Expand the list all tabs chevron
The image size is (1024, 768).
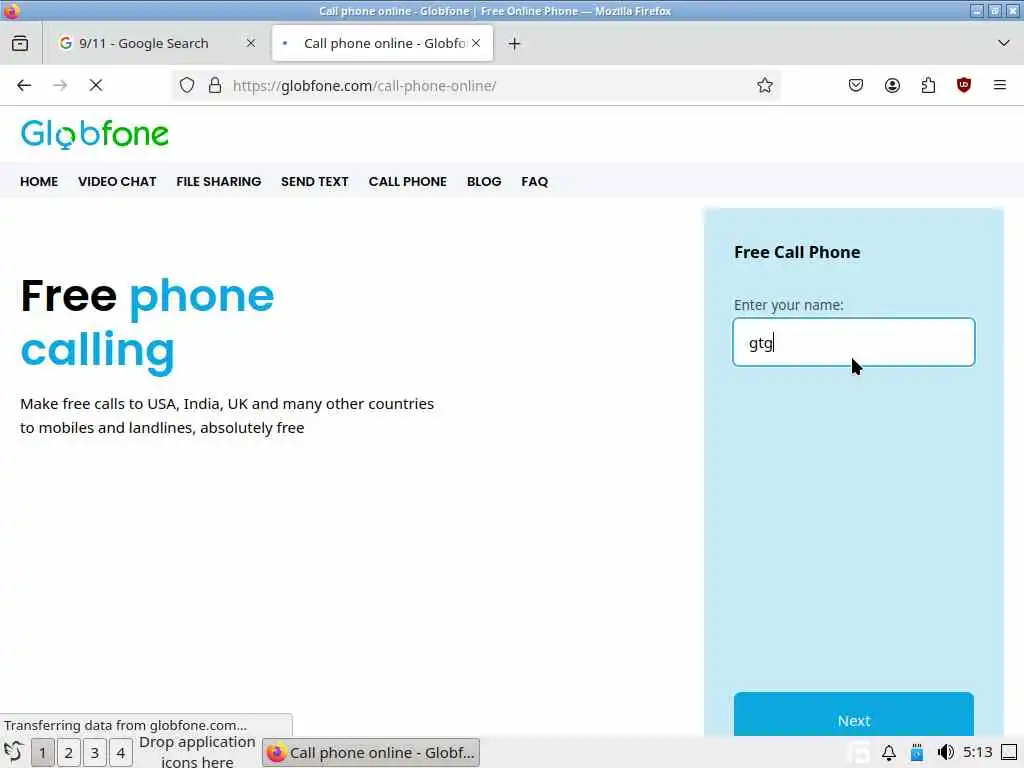point(1004,43)
